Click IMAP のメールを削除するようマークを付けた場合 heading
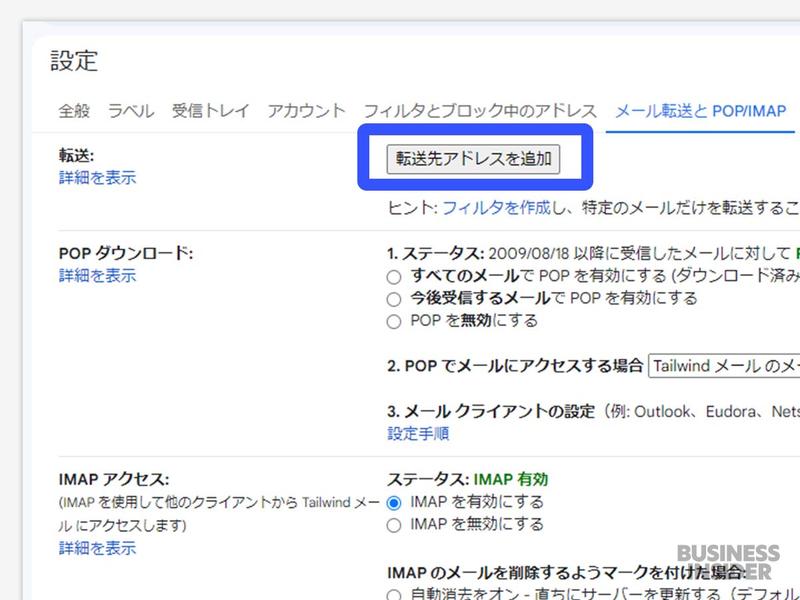The height and width of the screenshot is (600, 800). pos(566,573)
